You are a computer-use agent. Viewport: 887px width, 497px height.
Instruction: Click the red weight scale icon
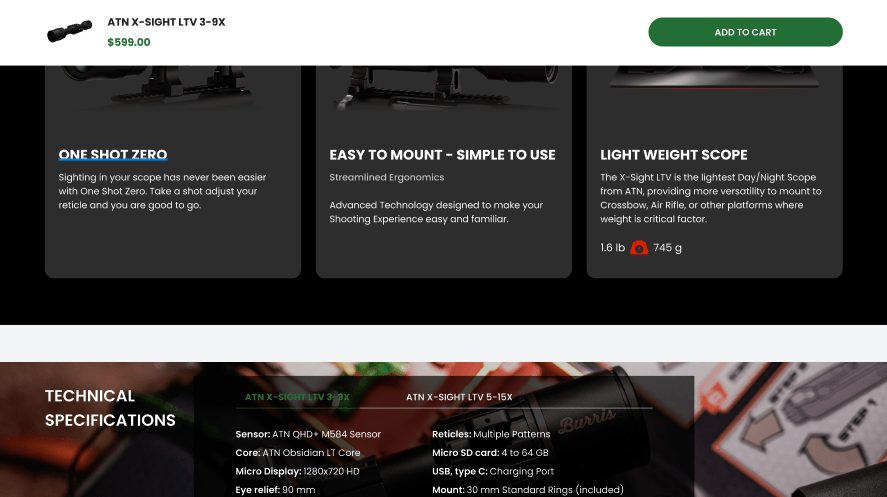pos(639,248)
